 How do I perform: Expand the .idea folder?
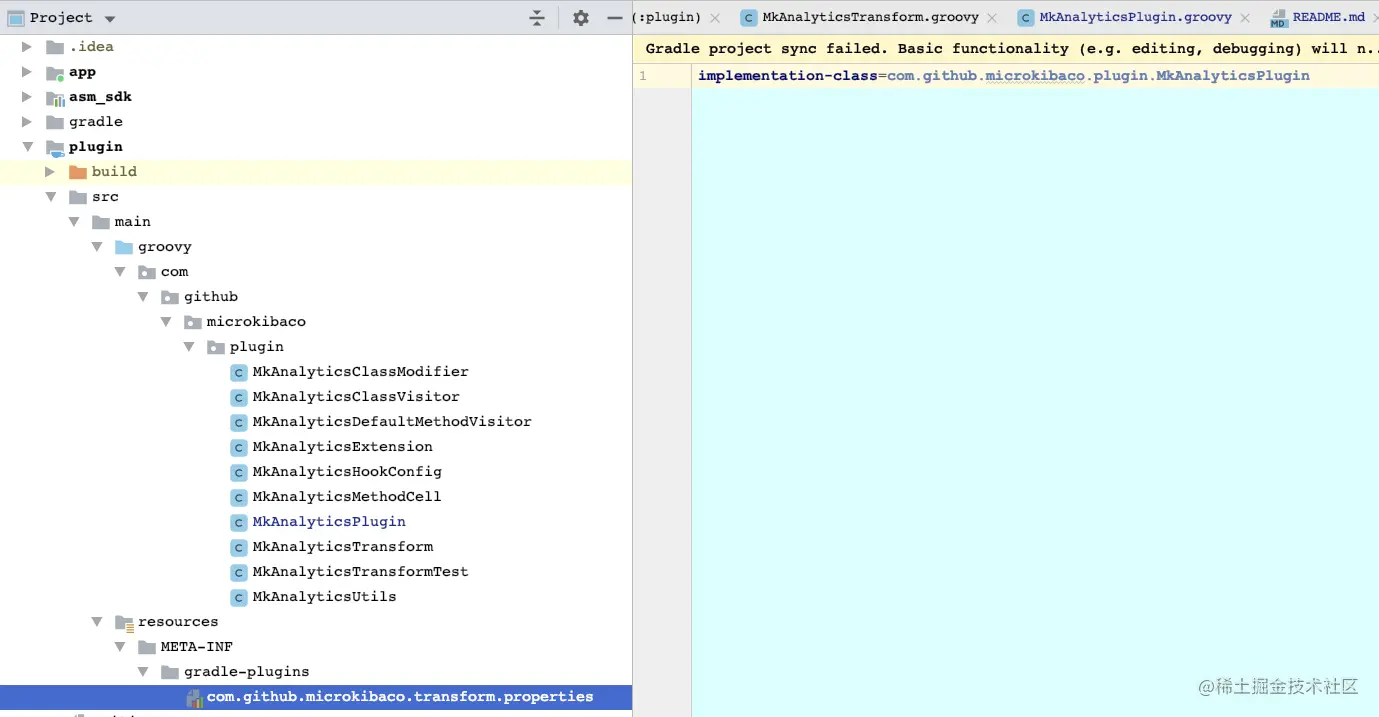(x=27, y=47)
